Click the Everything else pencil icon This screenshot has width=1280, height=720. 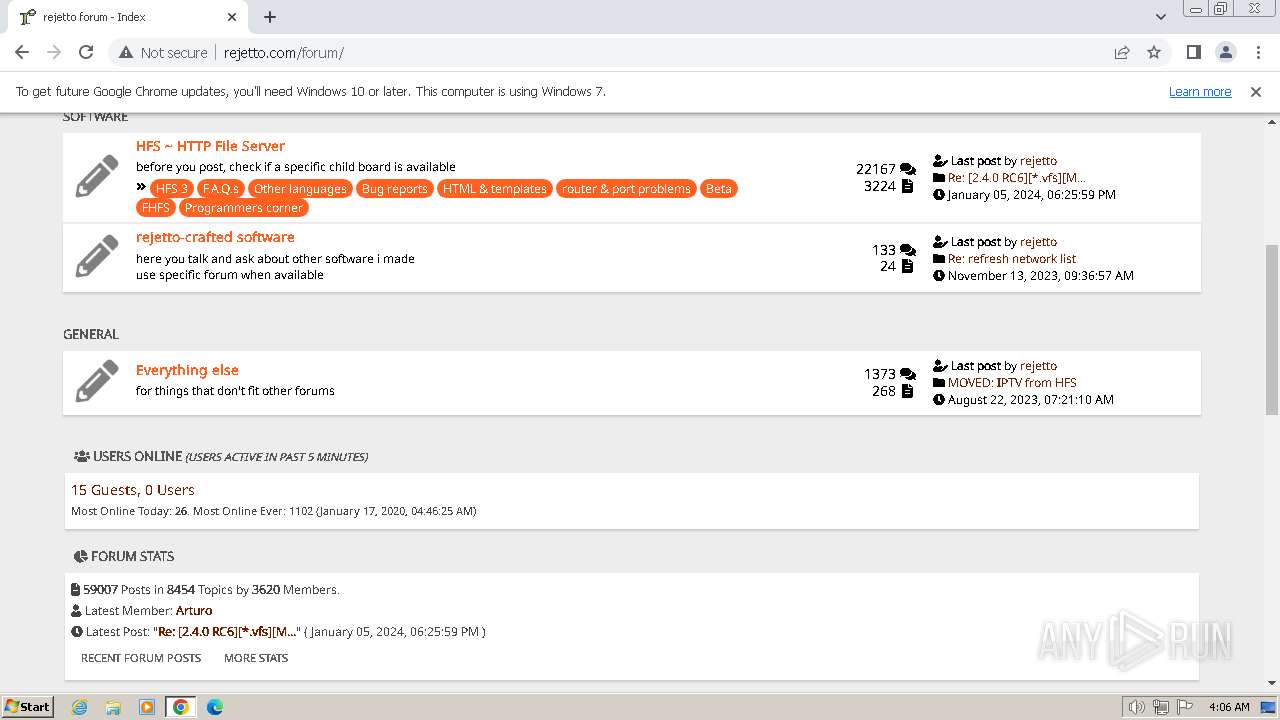pos(97,382)
